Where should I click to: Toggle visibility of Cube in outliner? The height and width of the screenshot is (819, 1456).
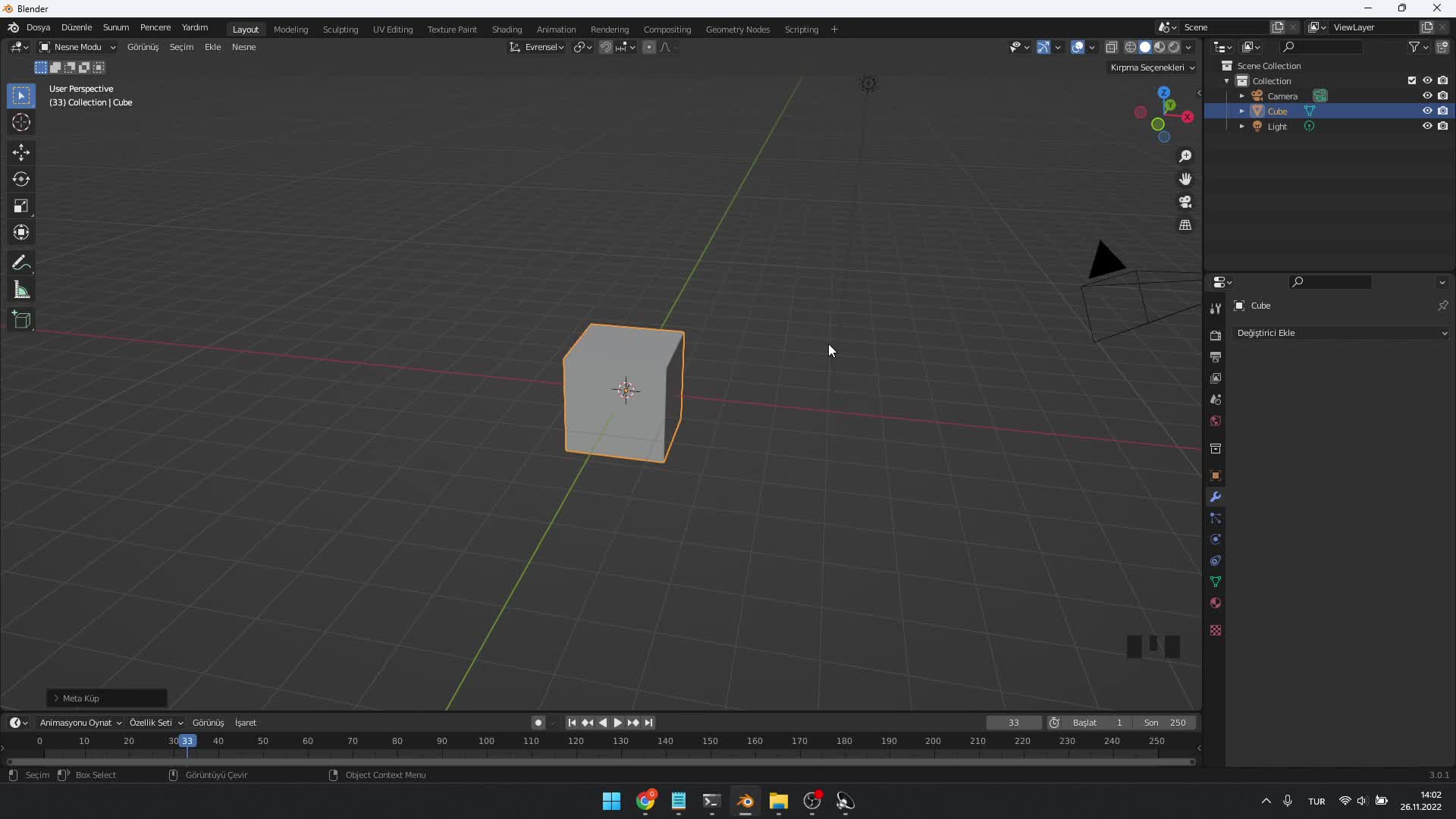tap(1427, 110)
